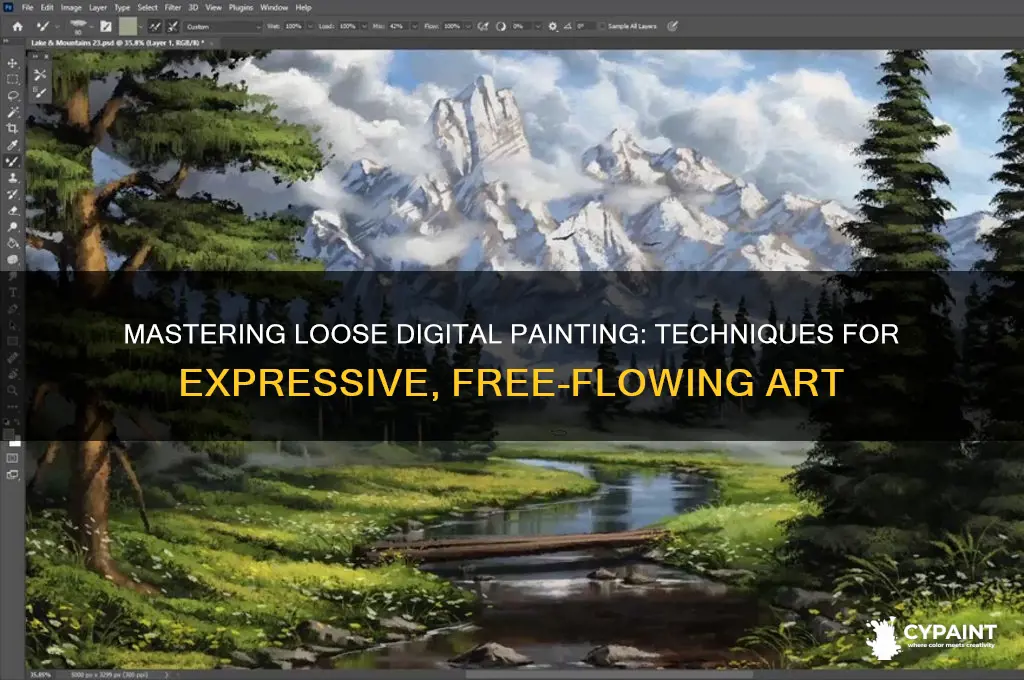Toggle Load brush after each stroke
The image size is (1024, 680).
[x=155, y=27]
